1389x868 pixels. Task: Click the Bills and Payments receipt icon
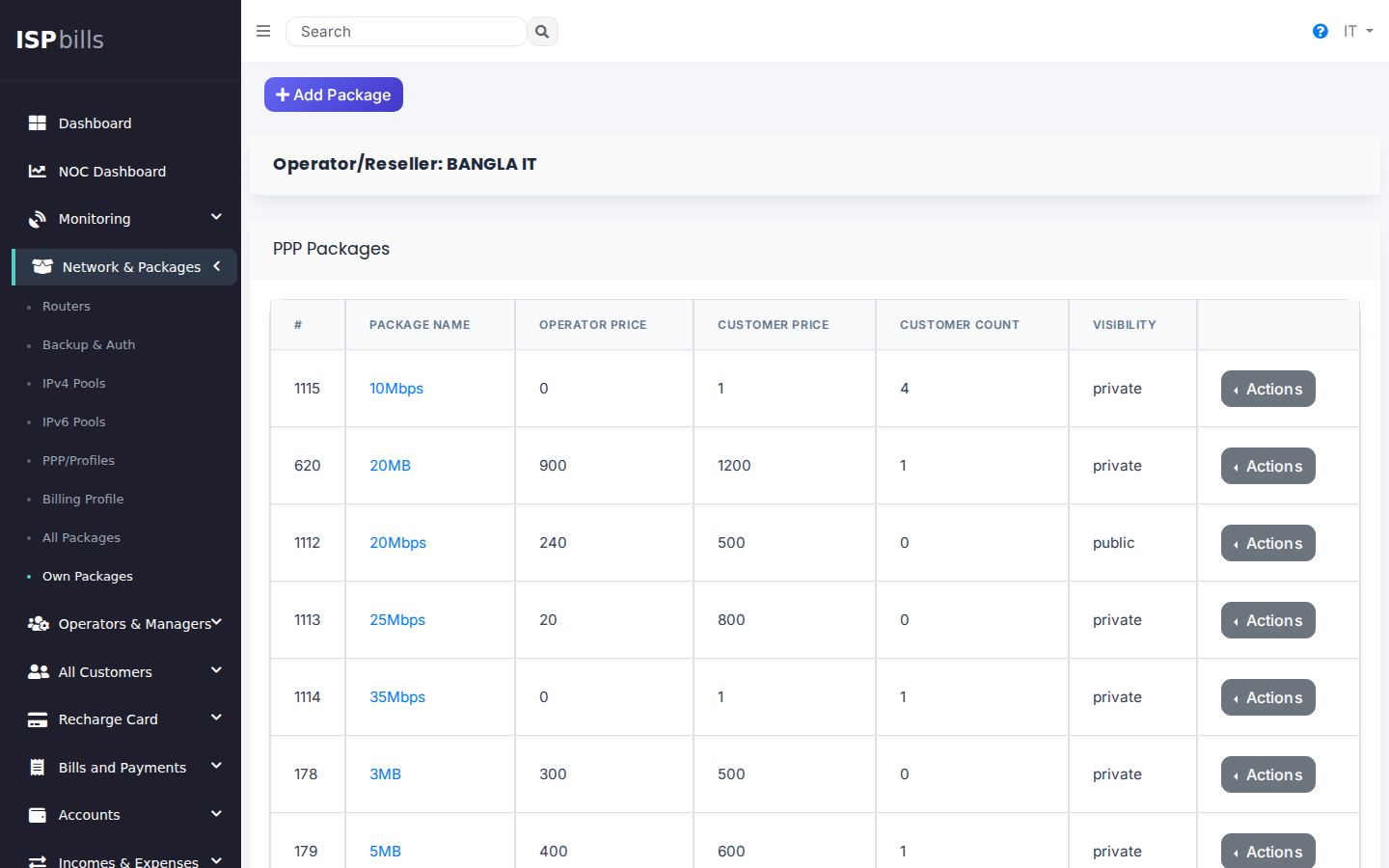(x=38, y=768)
